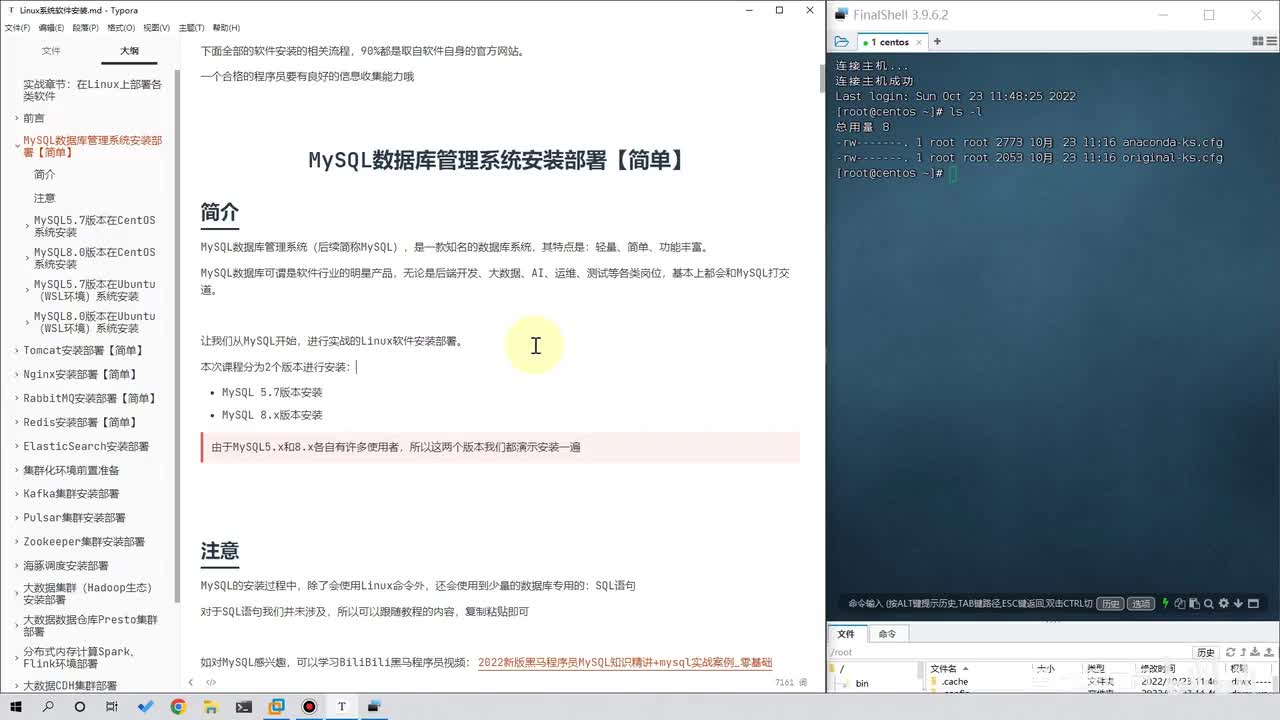The width and height of the screenshot is (1280, 720).
Task: Close the '1 centos' session tab
Action: tap(917, 42)
